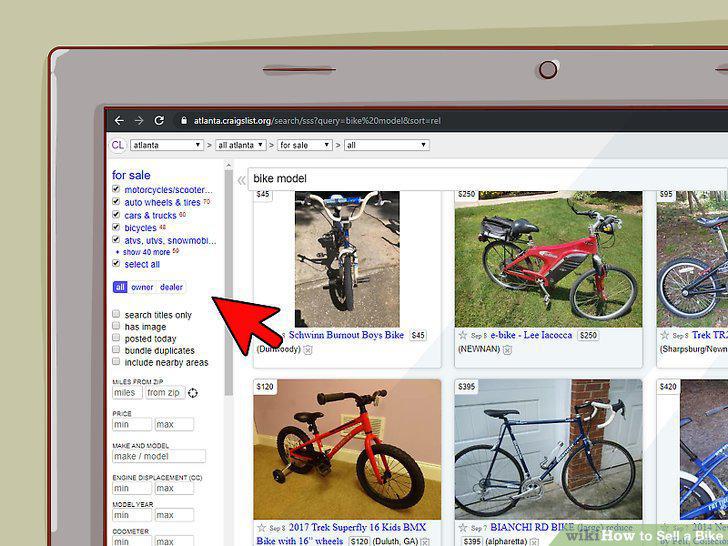Uncheck motorcycles/scooters category

116,189
